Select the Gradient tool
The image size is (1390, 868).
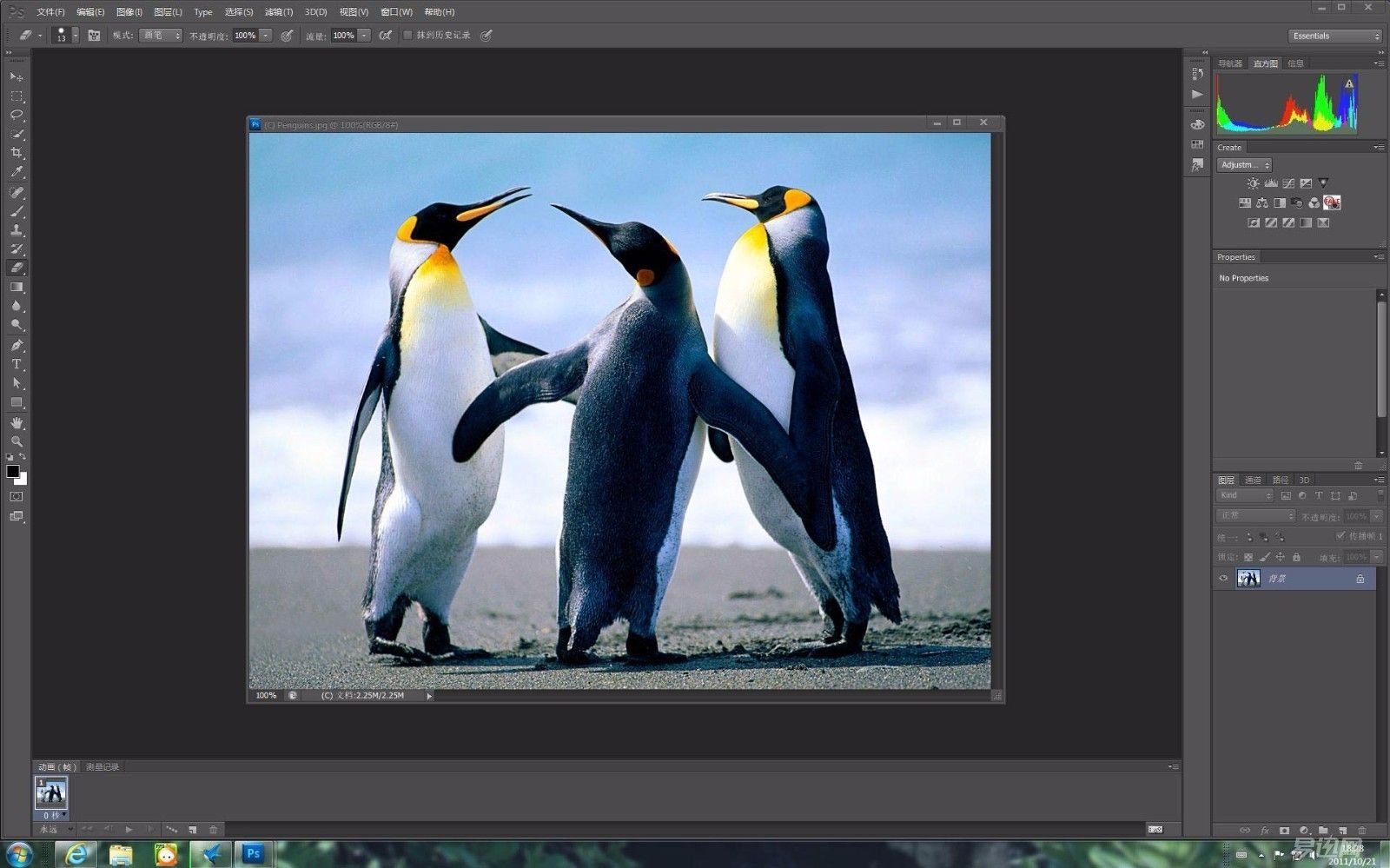(17, 288)
